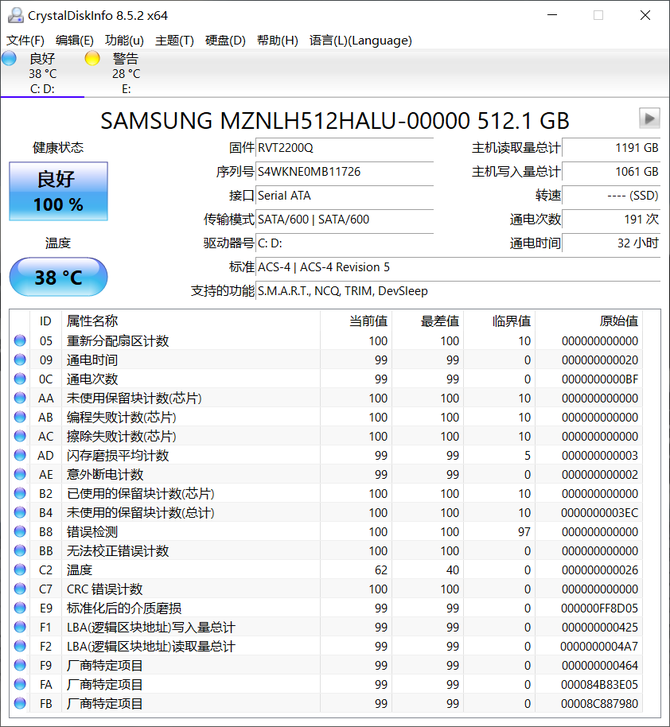Click blue status dot of attribute AC

tap(20, 436)
